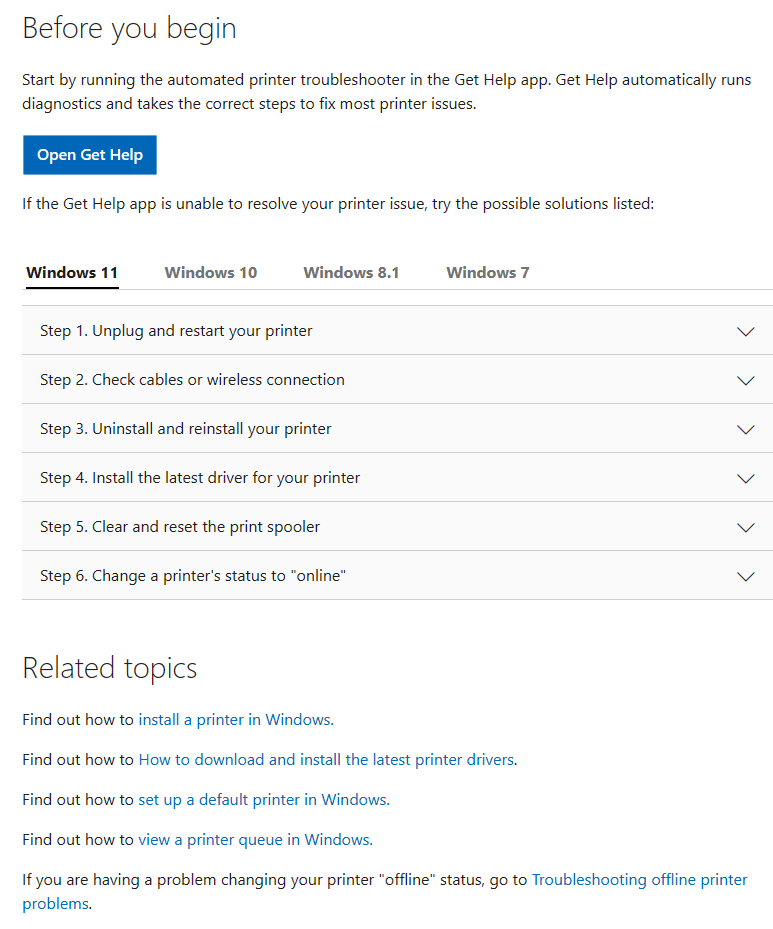773x929 pixels.
Task: Switch to the Windows 10 tab
Action: [210, 272]
